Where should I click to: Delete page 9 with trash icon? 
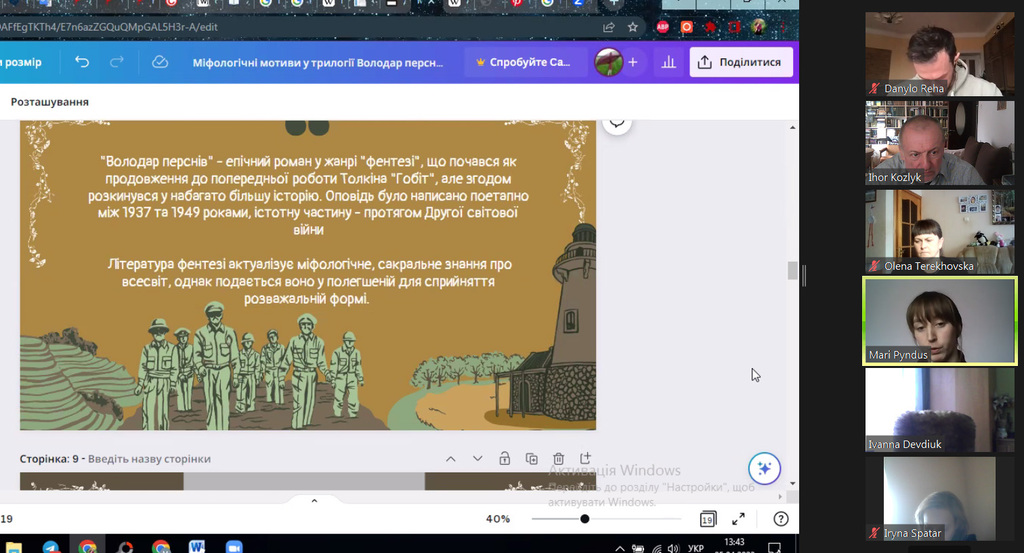click(558, 459)
